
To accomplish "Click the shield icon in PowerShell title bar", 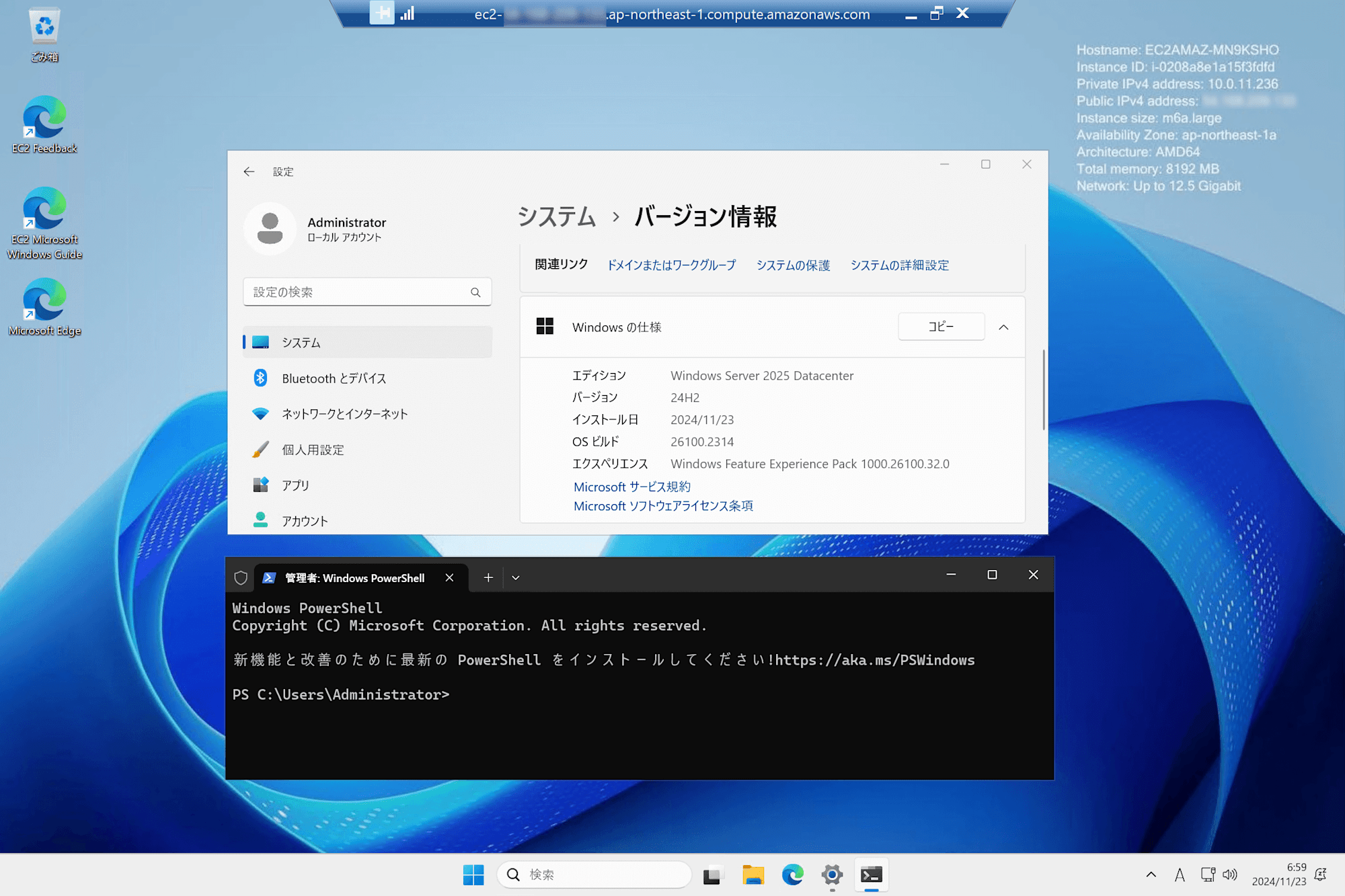I will coord(241,577).
